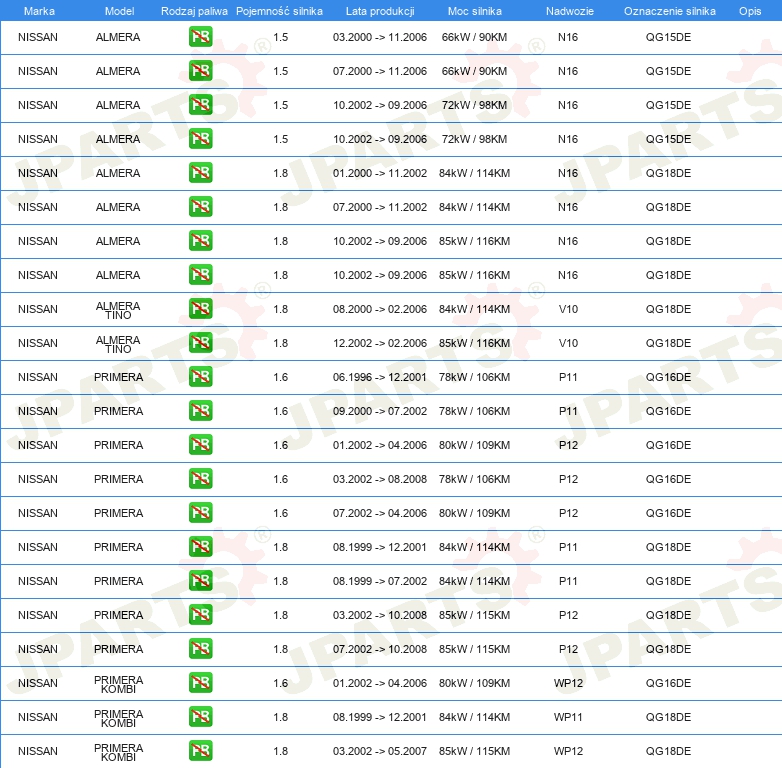782x768 pixels.
Task: Click 'ALMERA TINO' model in the 08.2000 -> 02.2006 row
Action: [x=118, y=310]
